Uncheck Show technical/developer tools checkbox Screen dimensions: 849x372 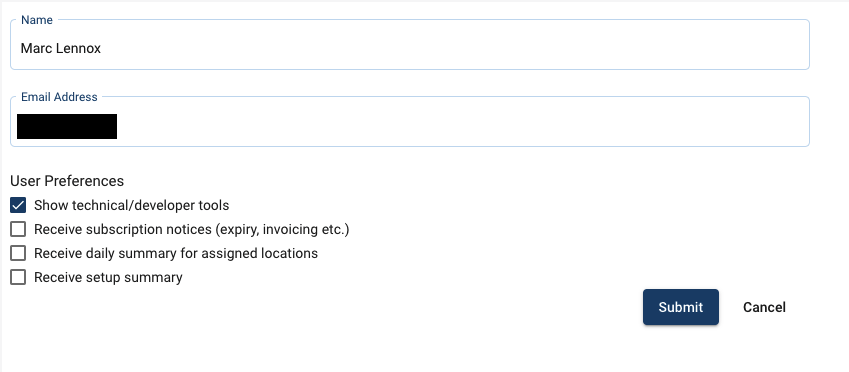[x=18, y=205]
